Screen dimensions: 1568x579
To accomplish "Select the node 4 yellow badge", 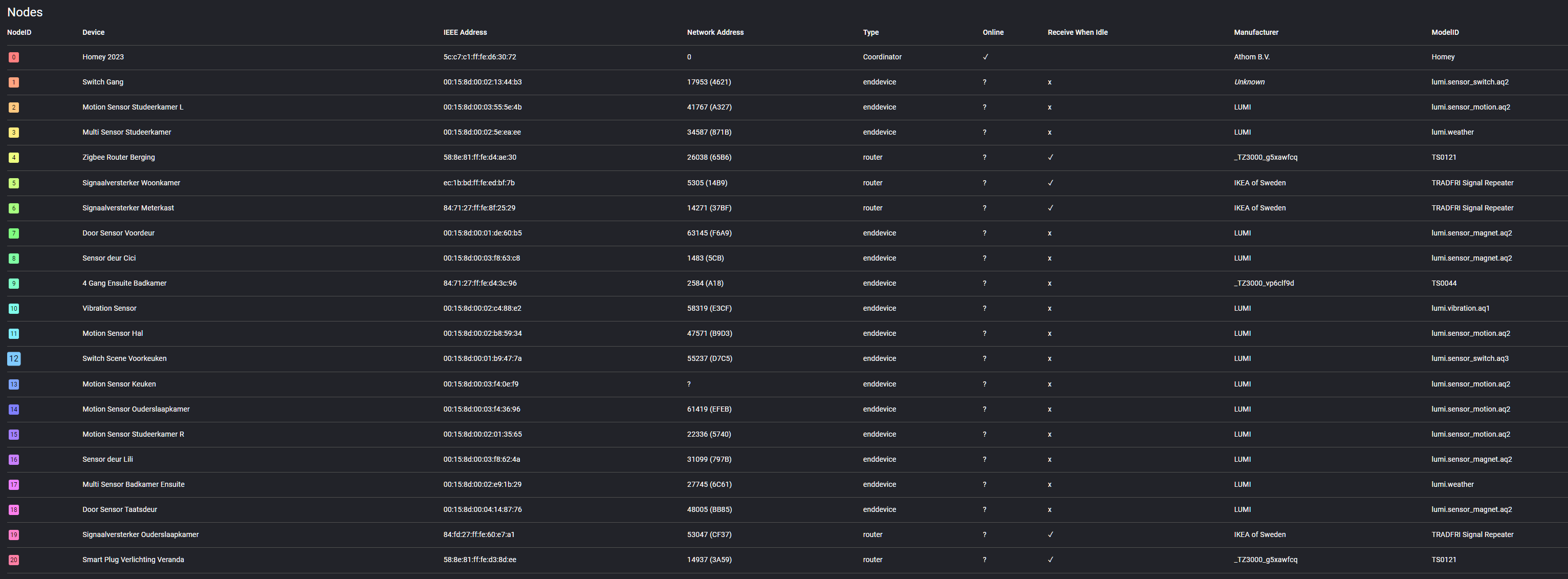I will 13,158.
